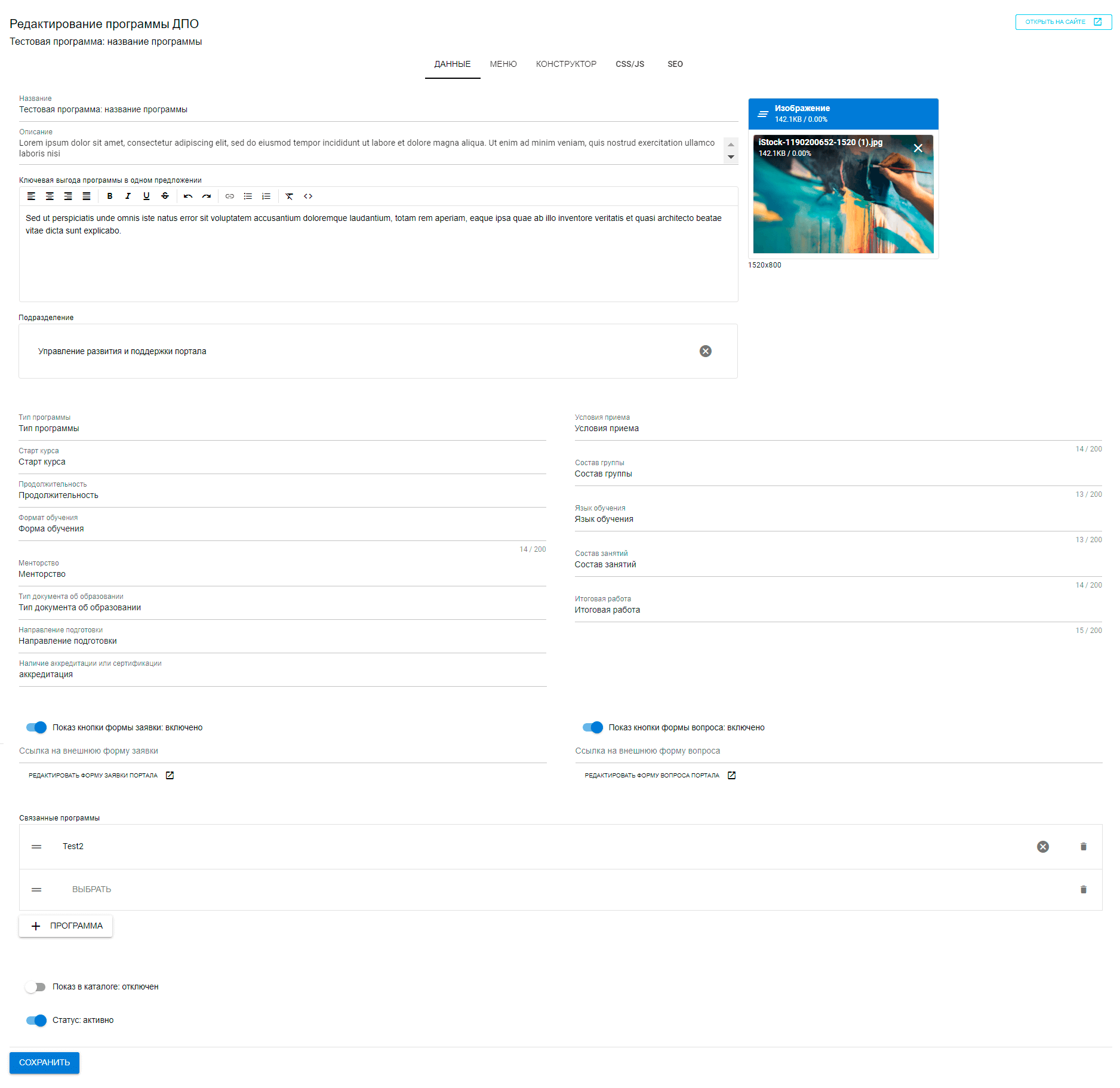1120x1088 pixels.
Task: Align text right in editor toolbar
Action: click(68, 196)
